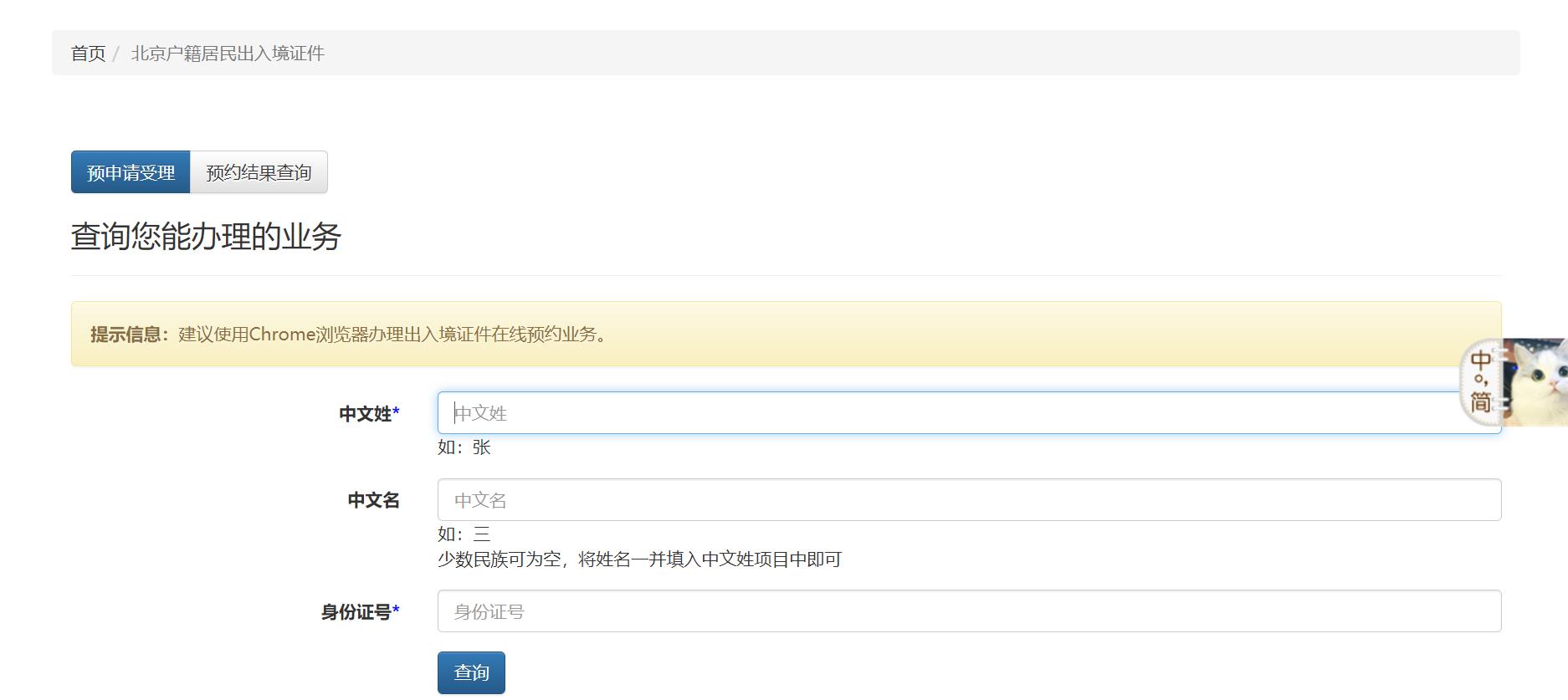Click the 提示信息 Chrome browser notice text

(x=351, y=335)
